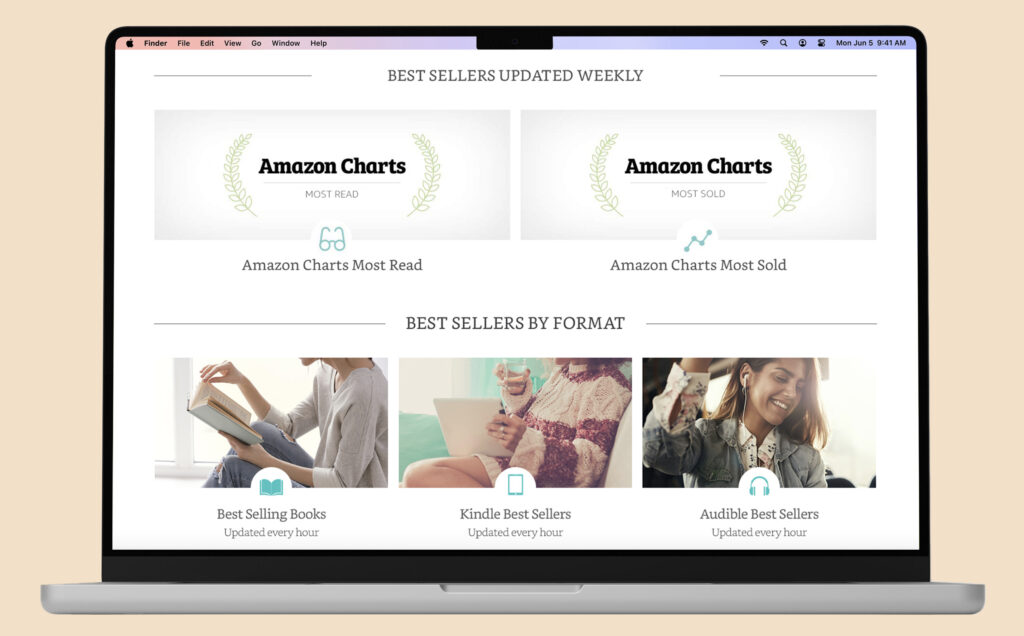Open the Wi-Fi status icon

coord(763,43)
